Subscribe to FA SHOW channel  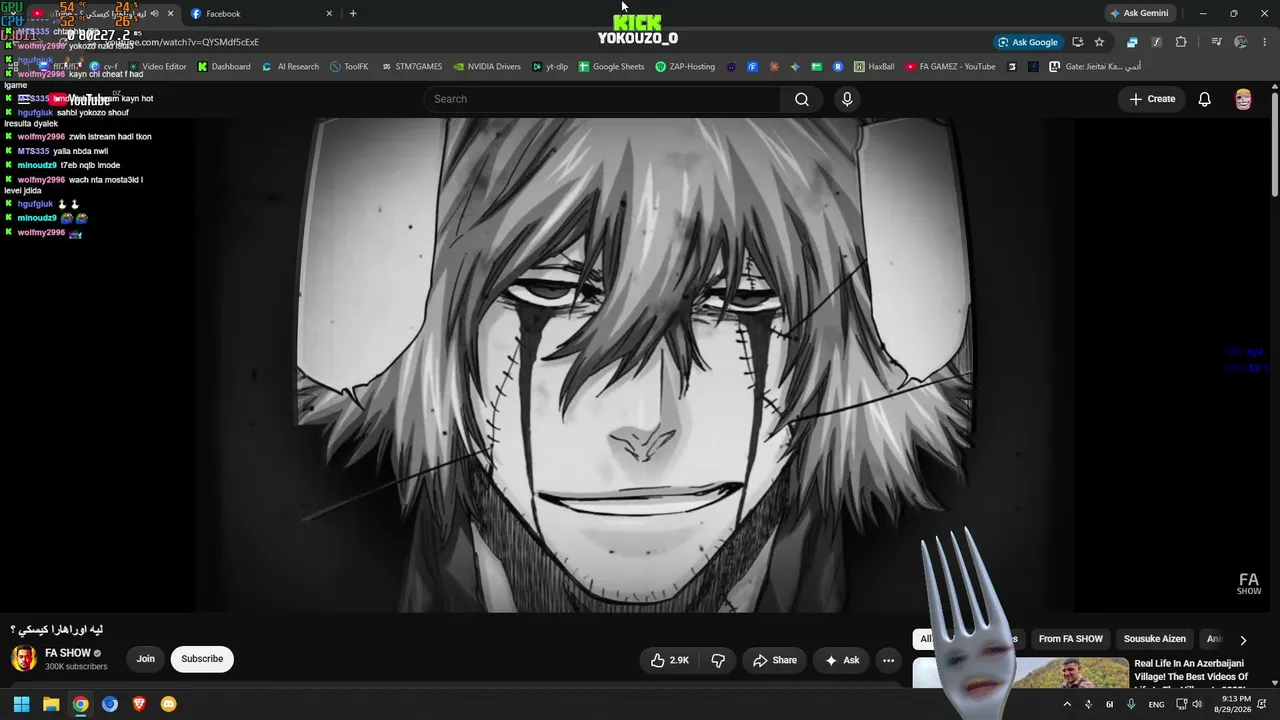[x=202, y=659]
